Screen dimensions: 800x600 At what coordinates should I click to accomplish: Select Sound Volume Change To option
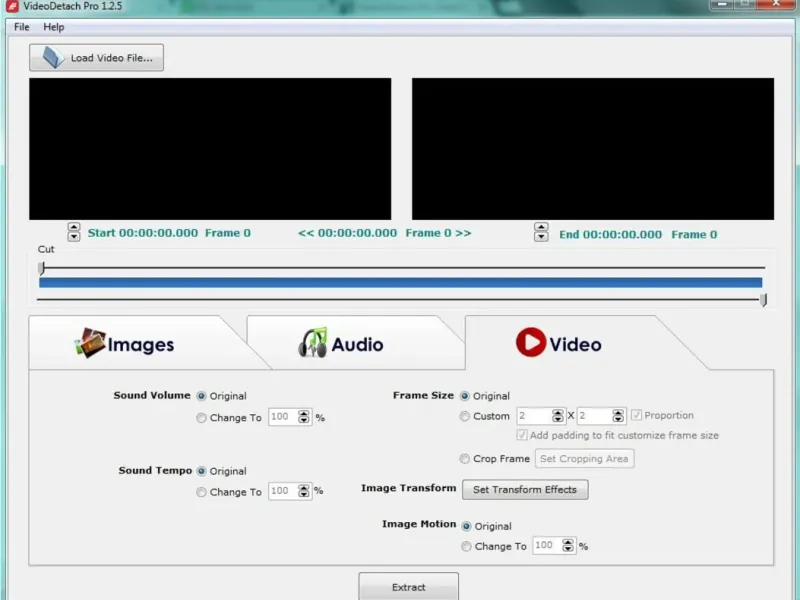pos(202,418)
